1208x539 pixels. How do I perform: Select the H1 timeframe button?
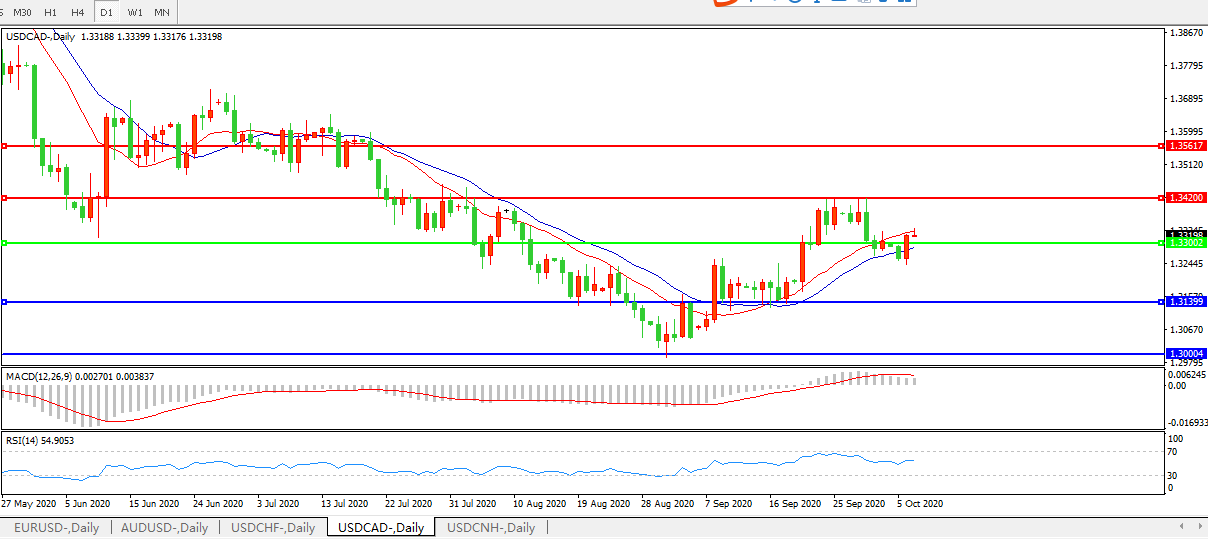[50, 12]
